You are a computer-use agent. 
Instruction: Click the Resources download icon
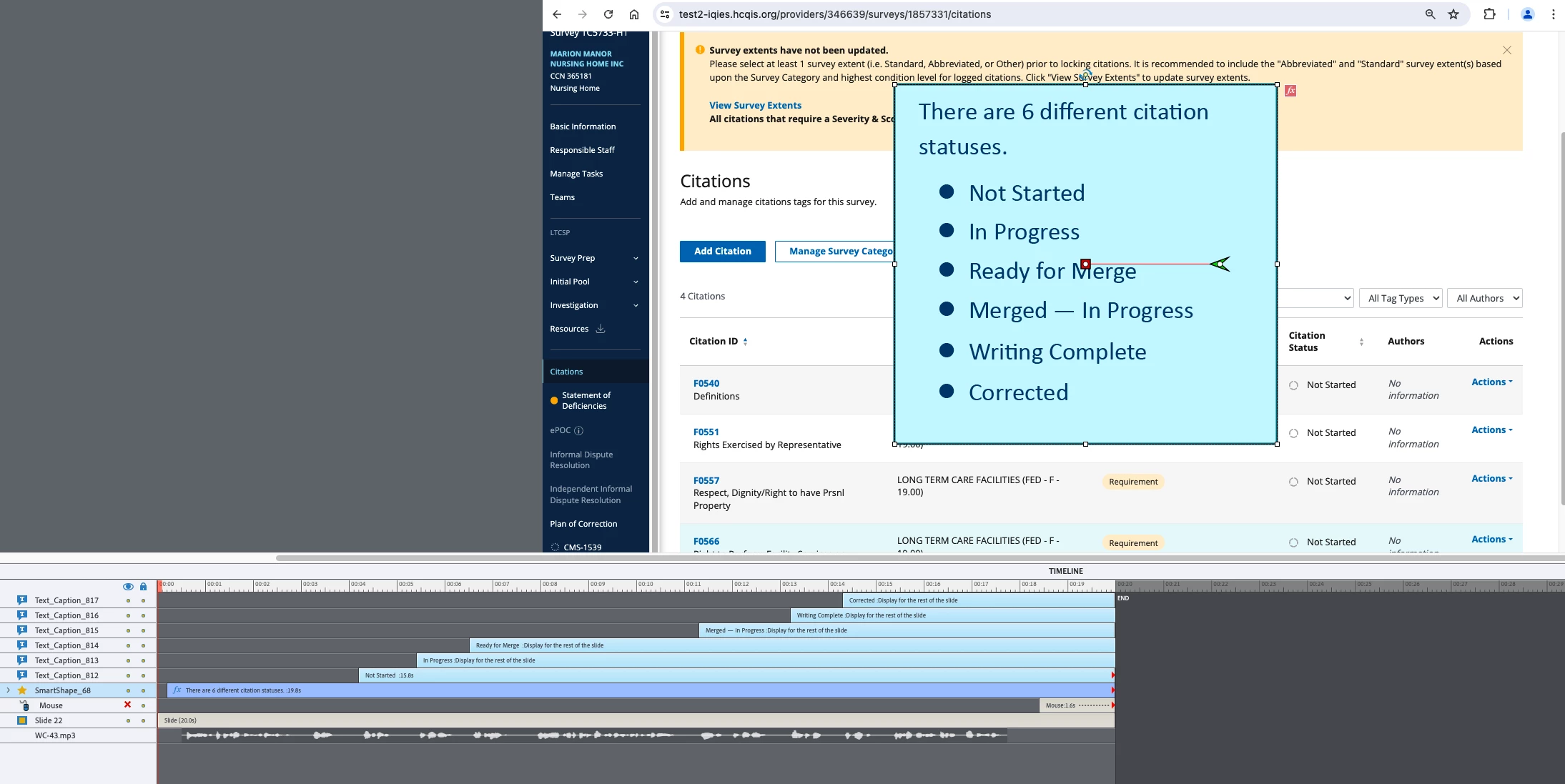601,329
